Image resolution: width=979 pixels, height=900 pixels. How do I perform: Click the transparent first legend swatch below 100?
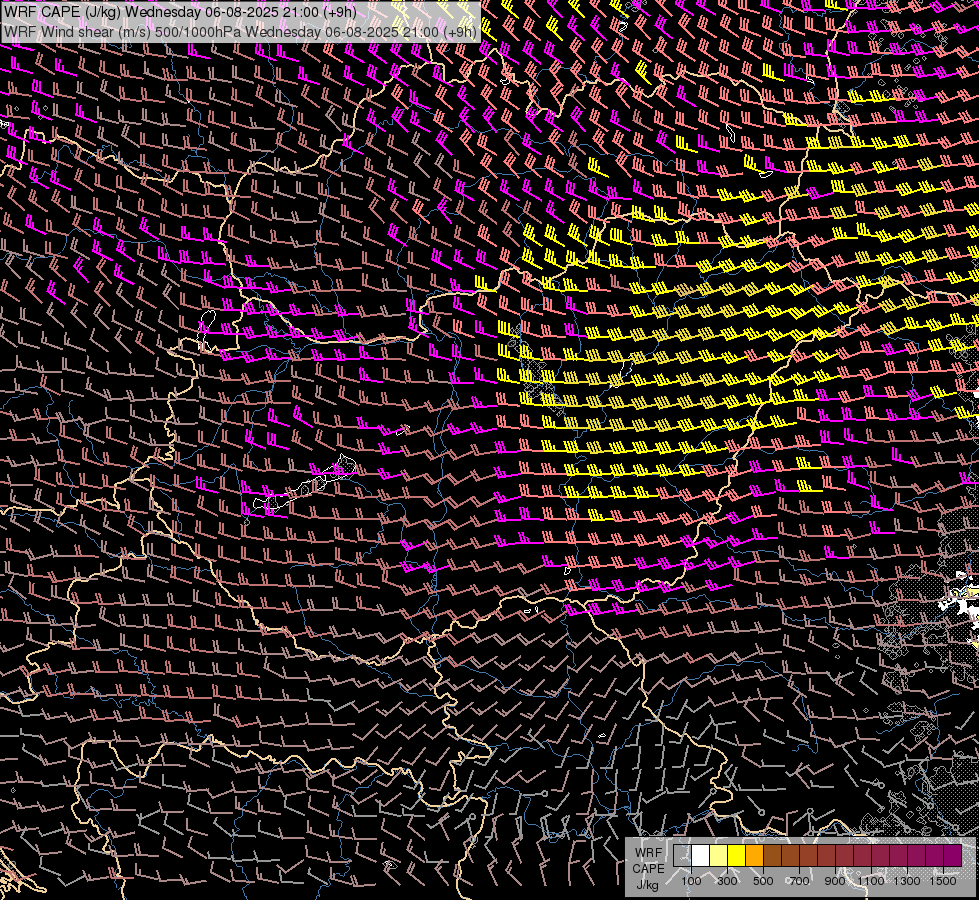(682, 856)
